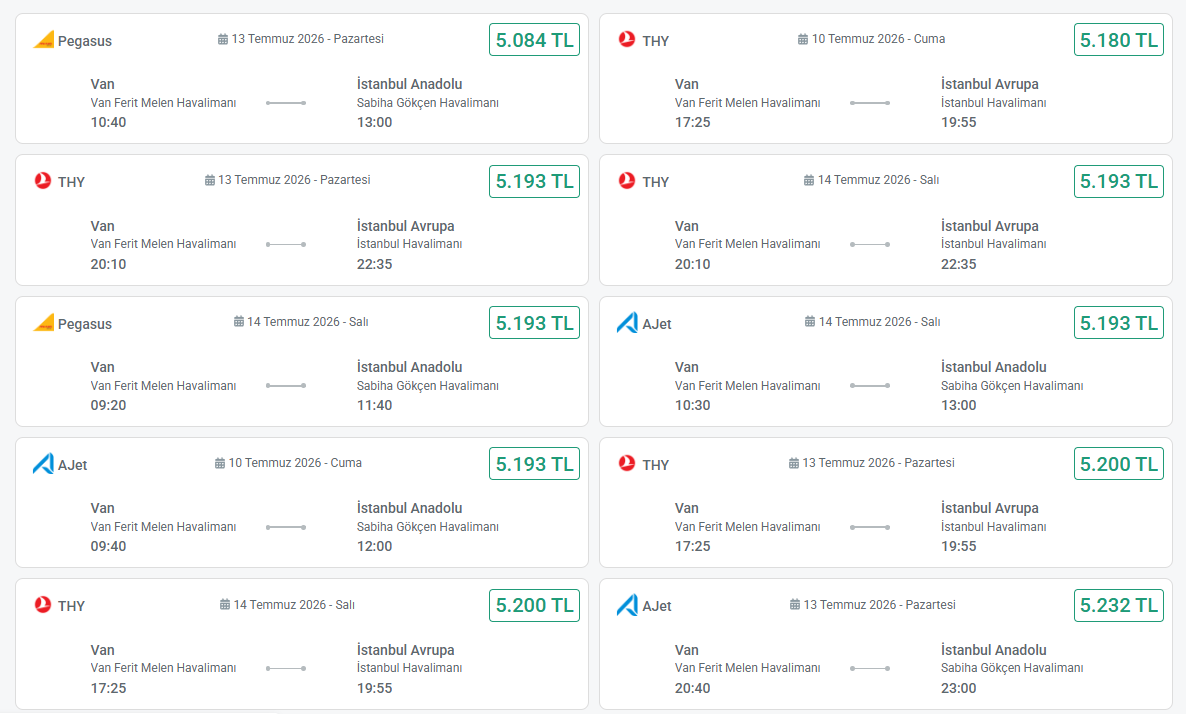
Task: Pick the 5.200 TL fare for 13 Temmuz
Action: click(1119, 464)
